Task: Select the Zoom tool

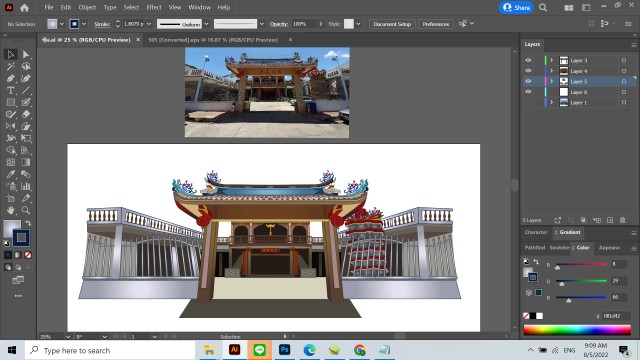Action: tap(26, 210)
